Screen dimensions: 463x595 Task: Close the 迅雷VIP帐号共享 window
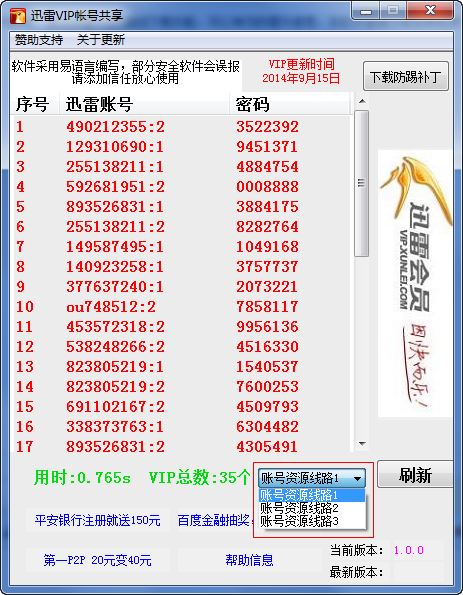430,10
